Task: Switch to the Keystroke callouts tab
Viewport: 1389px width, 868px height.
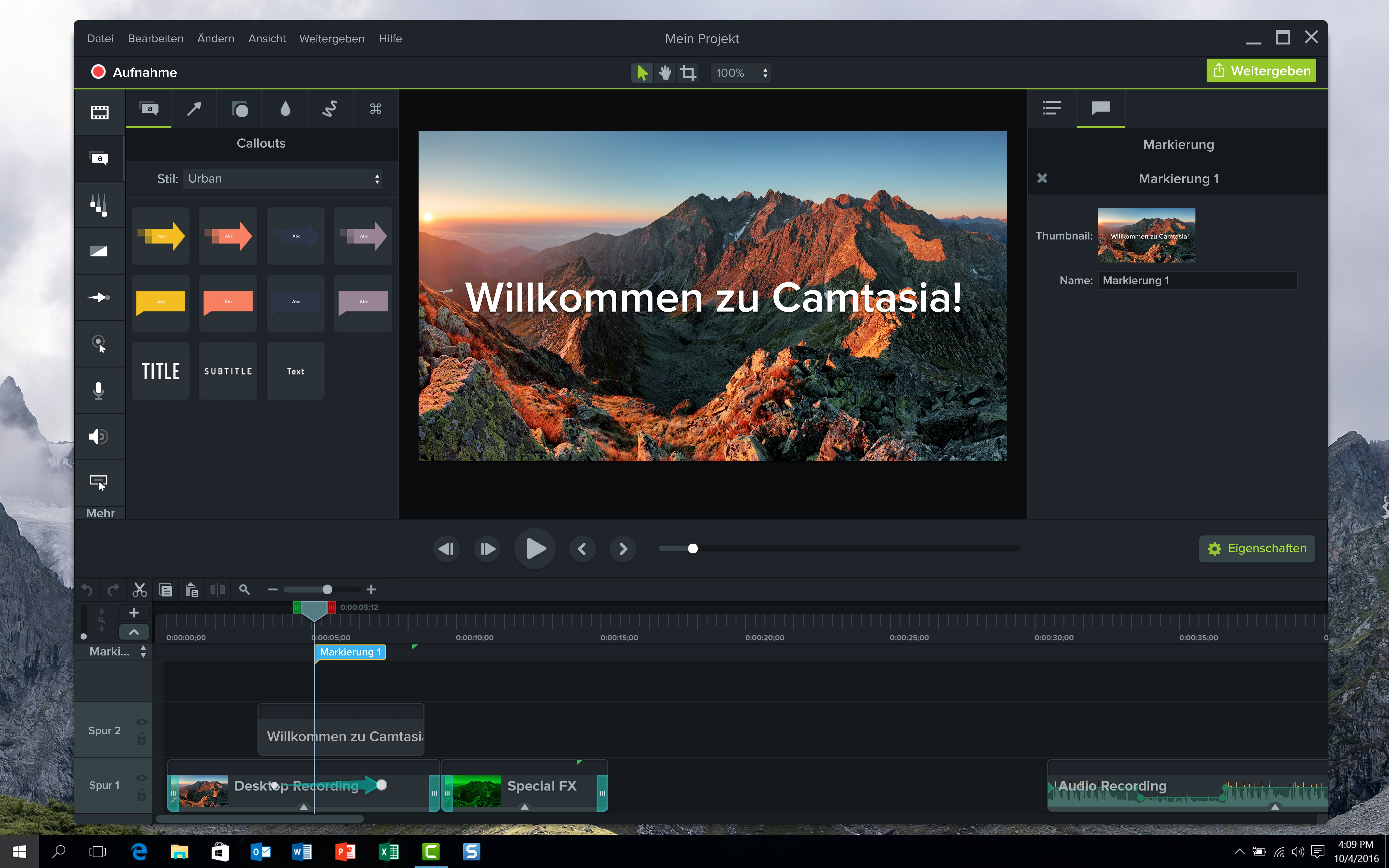Action: pos(375,109)
